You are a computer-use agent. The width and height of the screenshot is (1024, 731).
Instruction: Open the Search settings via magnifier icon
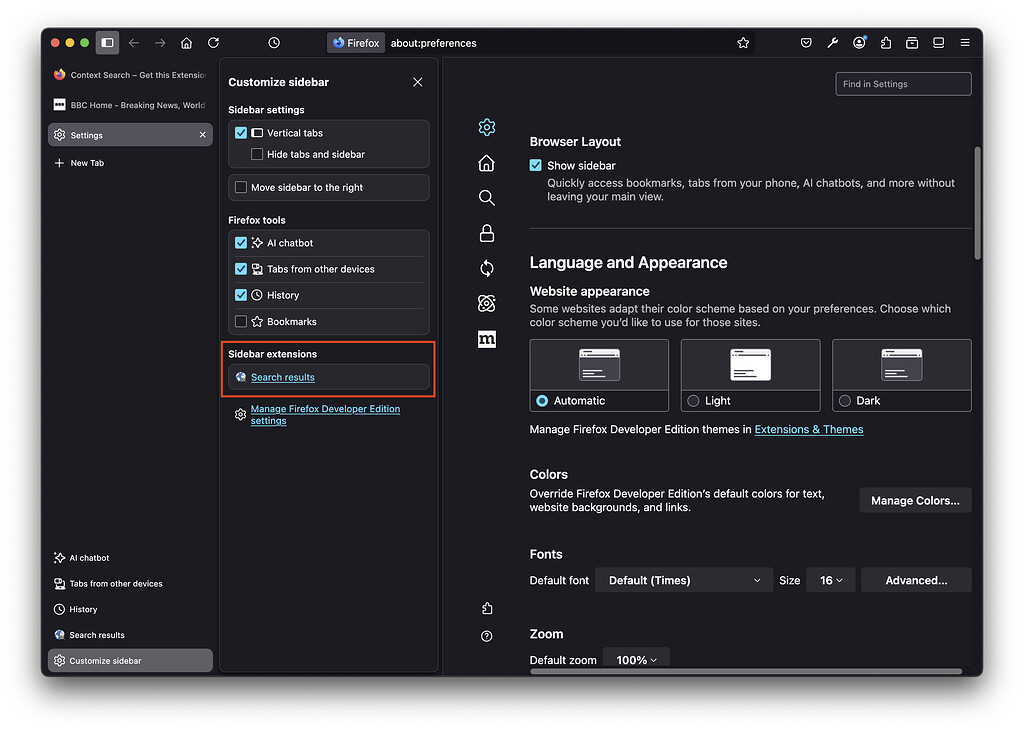coord(487,197)
